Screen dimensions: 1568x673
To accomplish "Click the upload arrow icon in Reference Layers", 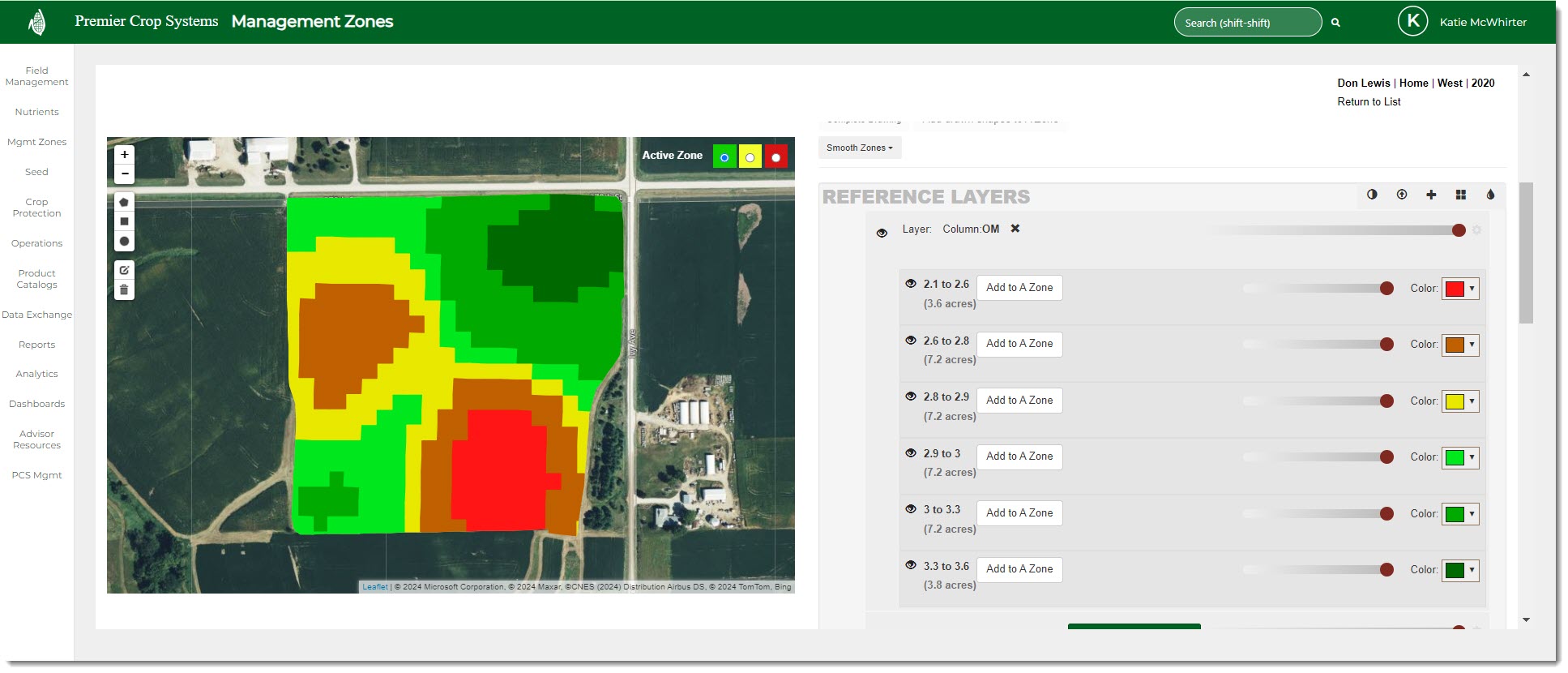I will click(x=1402, y=195).
